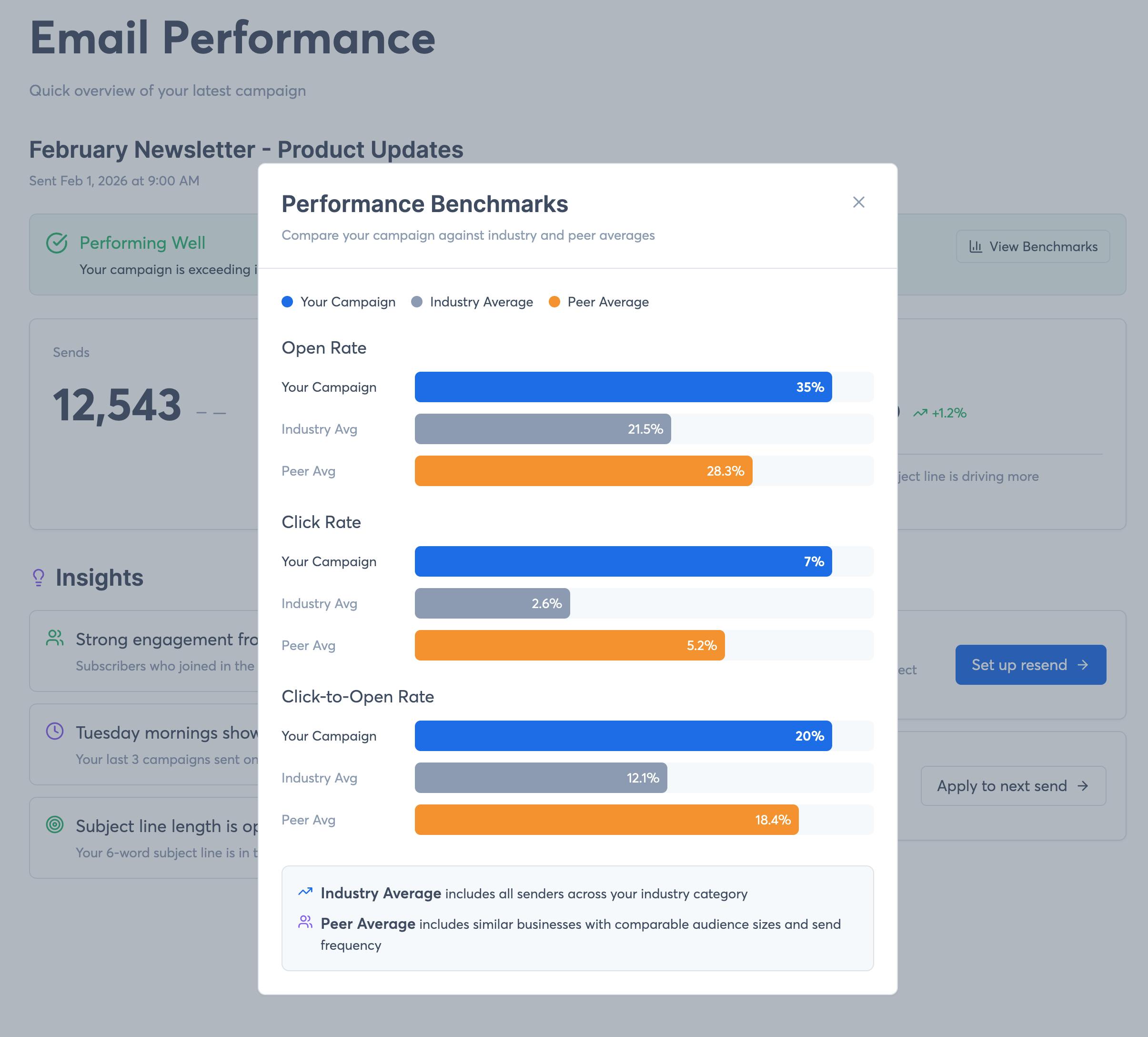Image resolution: width=1148 pixels, height=1037 pixels.
Task: Close the Performance Benchmarks modal
Action: pos(858,202)
